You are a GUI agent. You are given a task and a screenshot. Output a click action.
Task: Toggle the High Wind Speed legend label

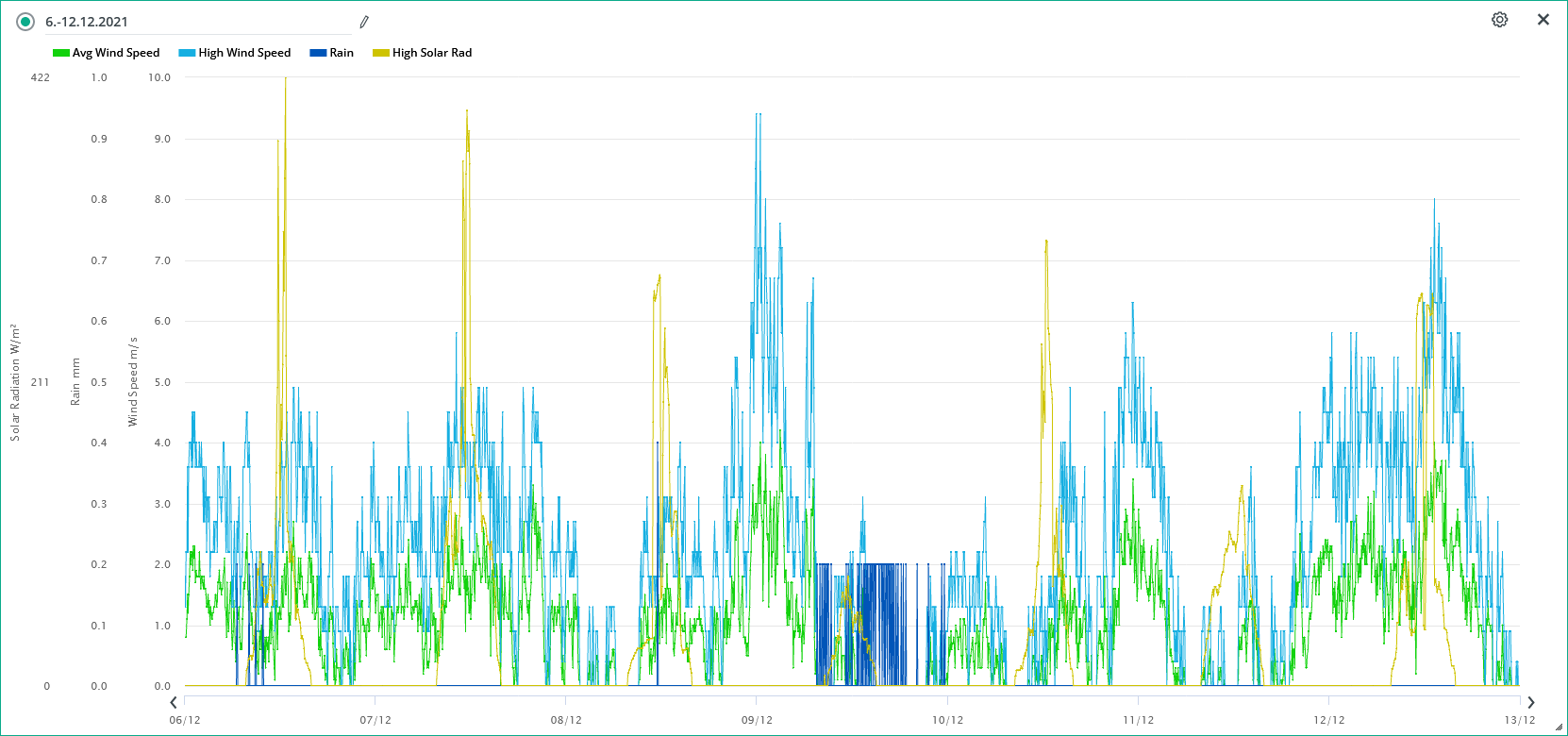[x=244, y=53]
